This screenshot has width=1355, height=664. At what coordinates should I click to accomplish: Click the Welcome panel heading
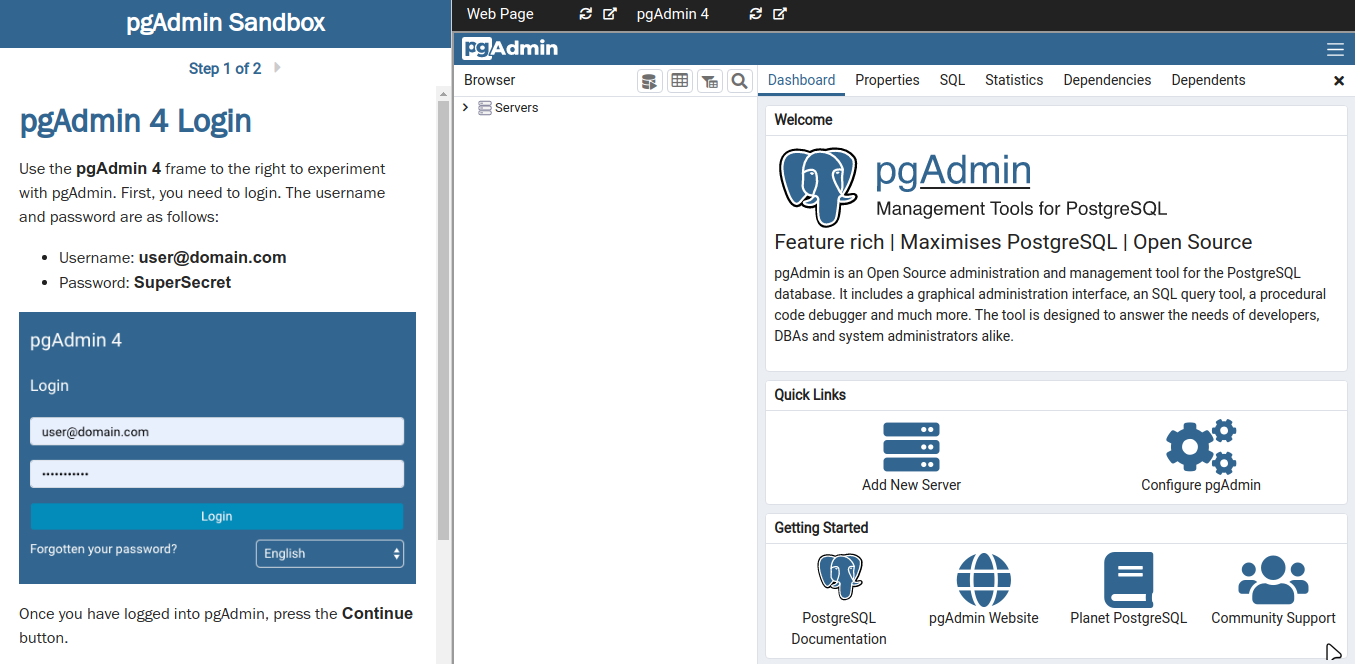pyautogui.click(x=803, y=120)
